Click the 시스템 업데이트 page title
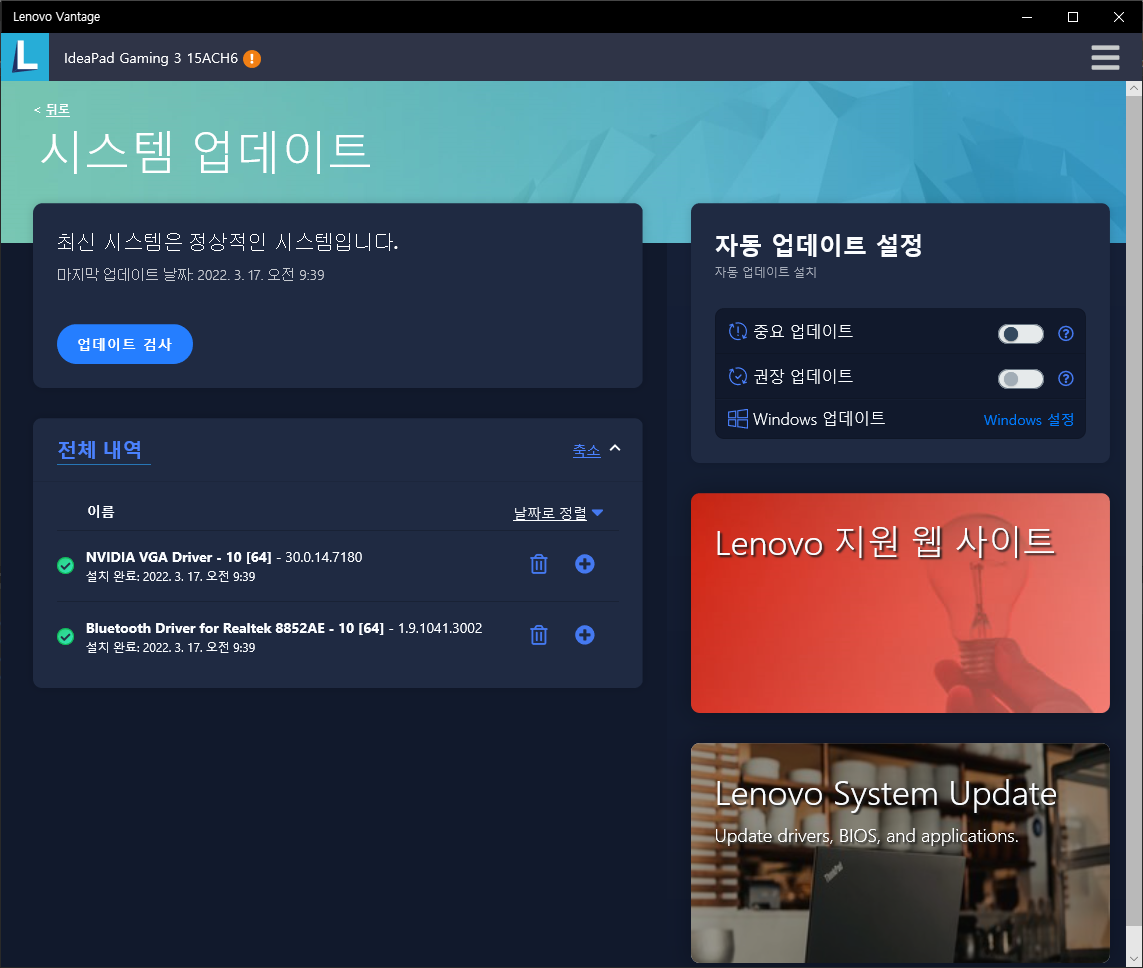This screenshot has width=1143, height=968. pos(205,152)
